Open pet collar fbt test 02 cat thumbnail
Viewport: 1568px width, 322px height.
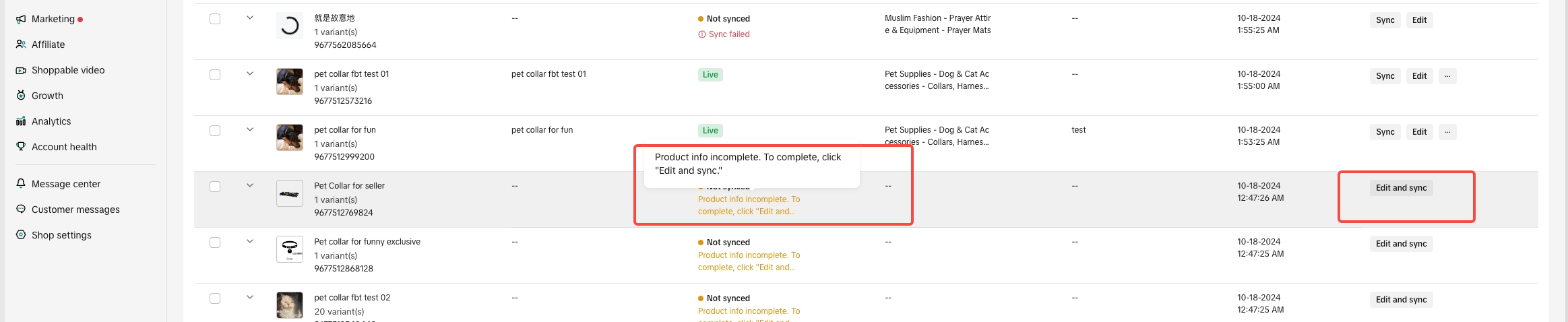(290, 305)
